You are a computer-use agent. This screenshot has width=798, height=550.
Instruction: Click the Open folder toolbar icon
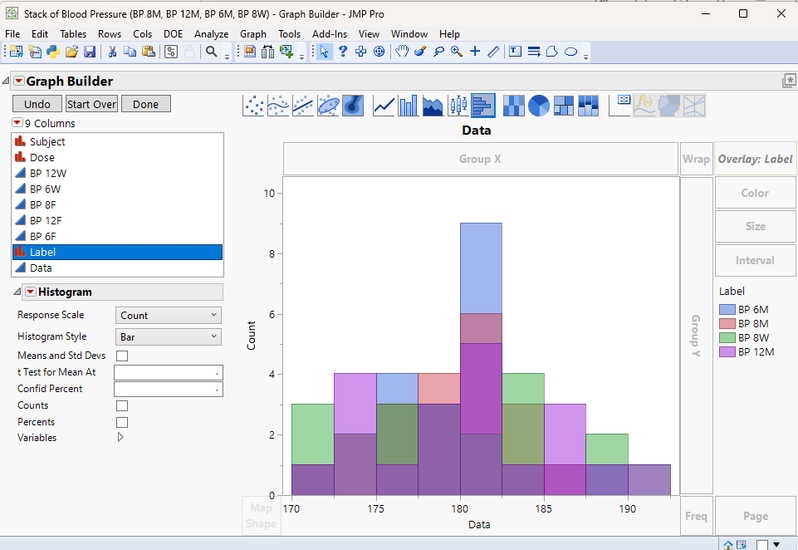[x=72, y=51]
